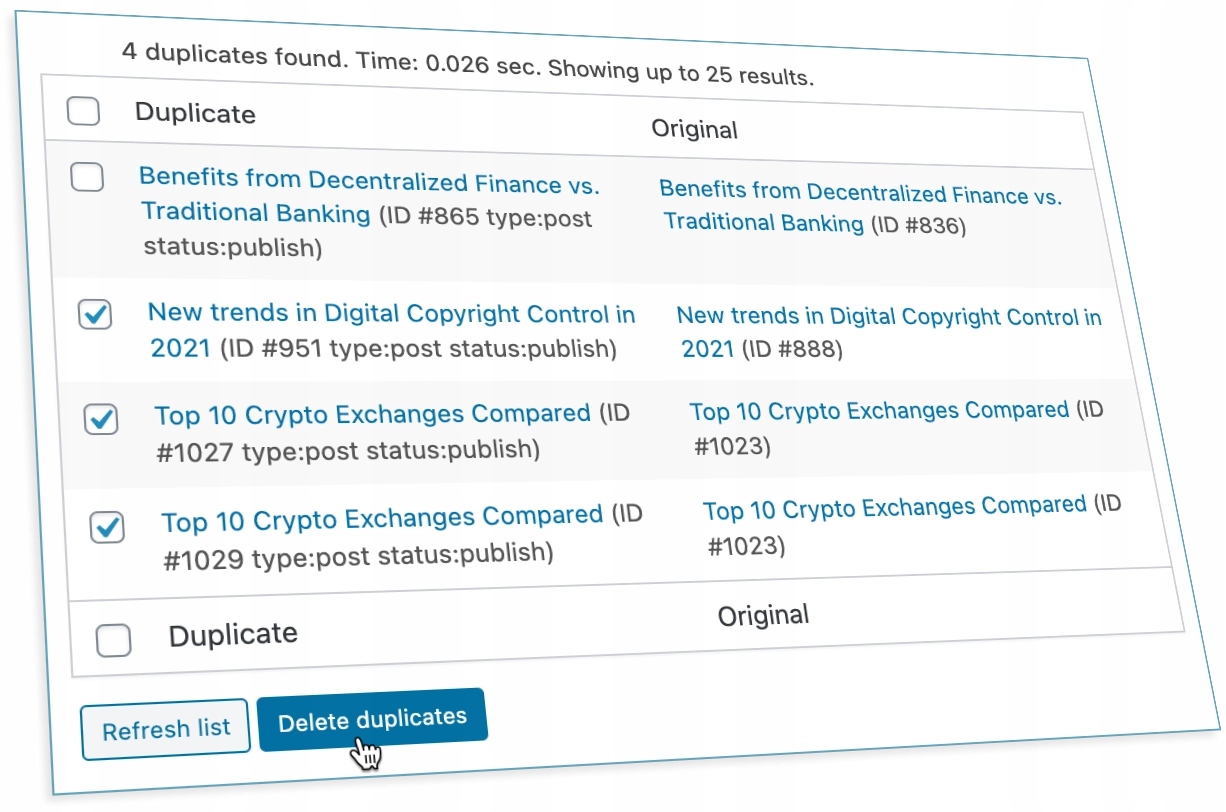Uncheck the checkbox for duplicate ID #951
Image resolution: width=1226 pixels, height=812 pixels.
(x=95, y=315)
